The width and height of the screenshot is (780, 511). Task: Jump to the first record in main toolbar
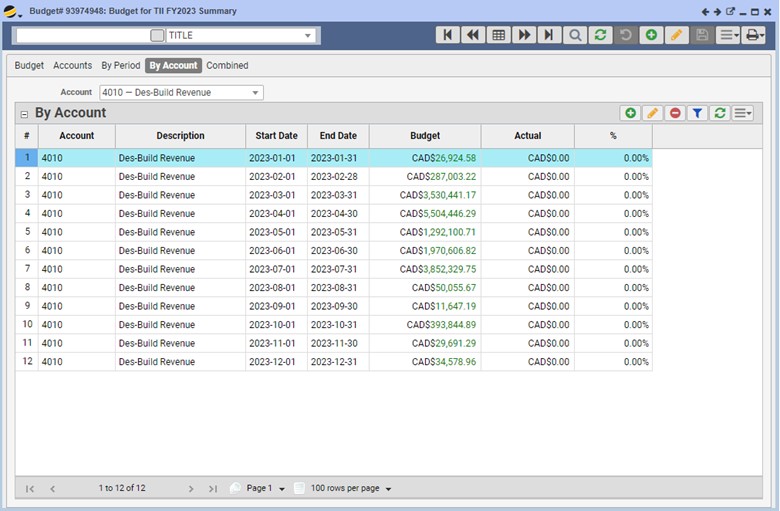pos(447,35)
